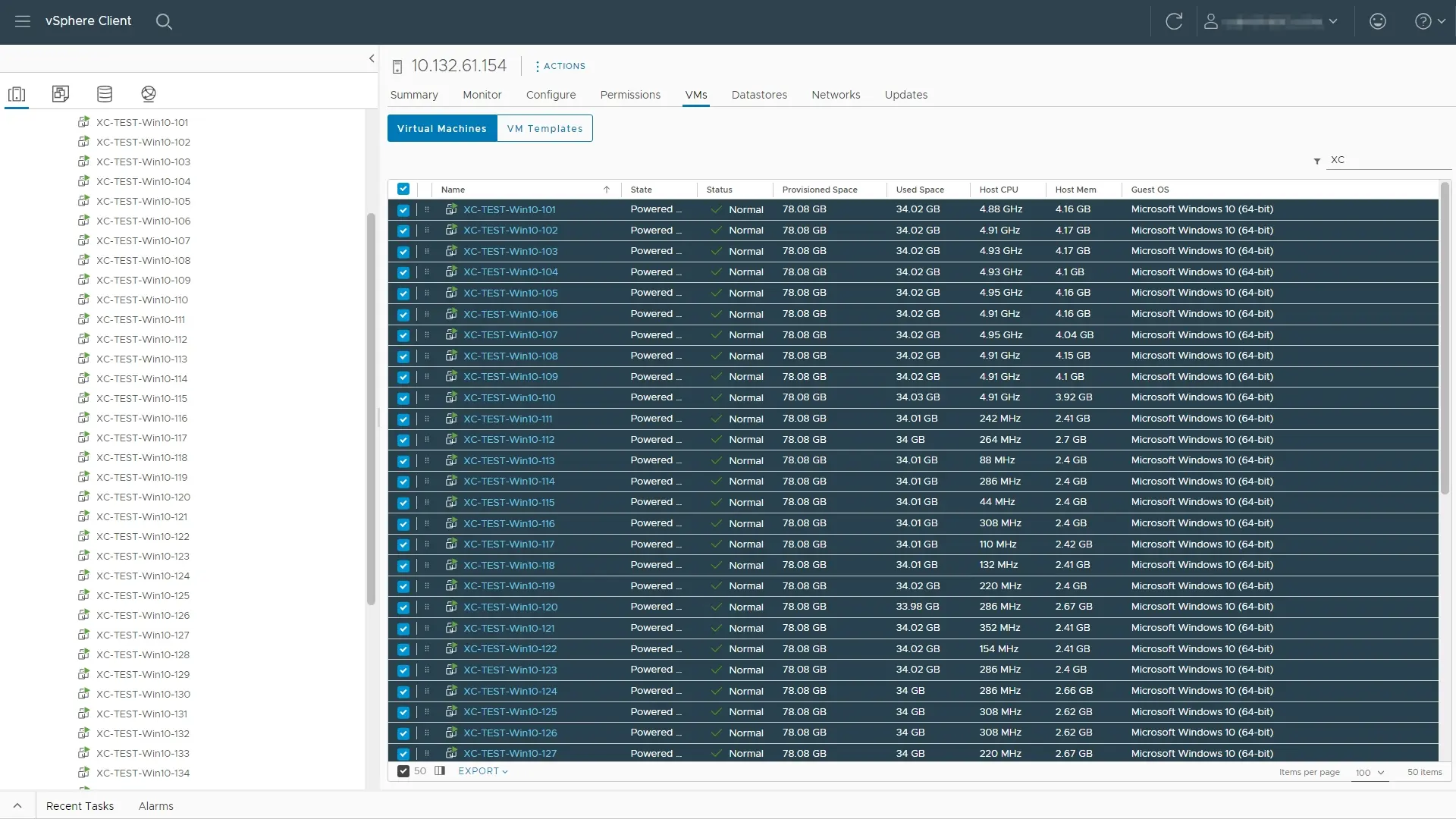Click the refresh icon in header
Screen dimensions: 1456x819
(x=1174, y=21)
